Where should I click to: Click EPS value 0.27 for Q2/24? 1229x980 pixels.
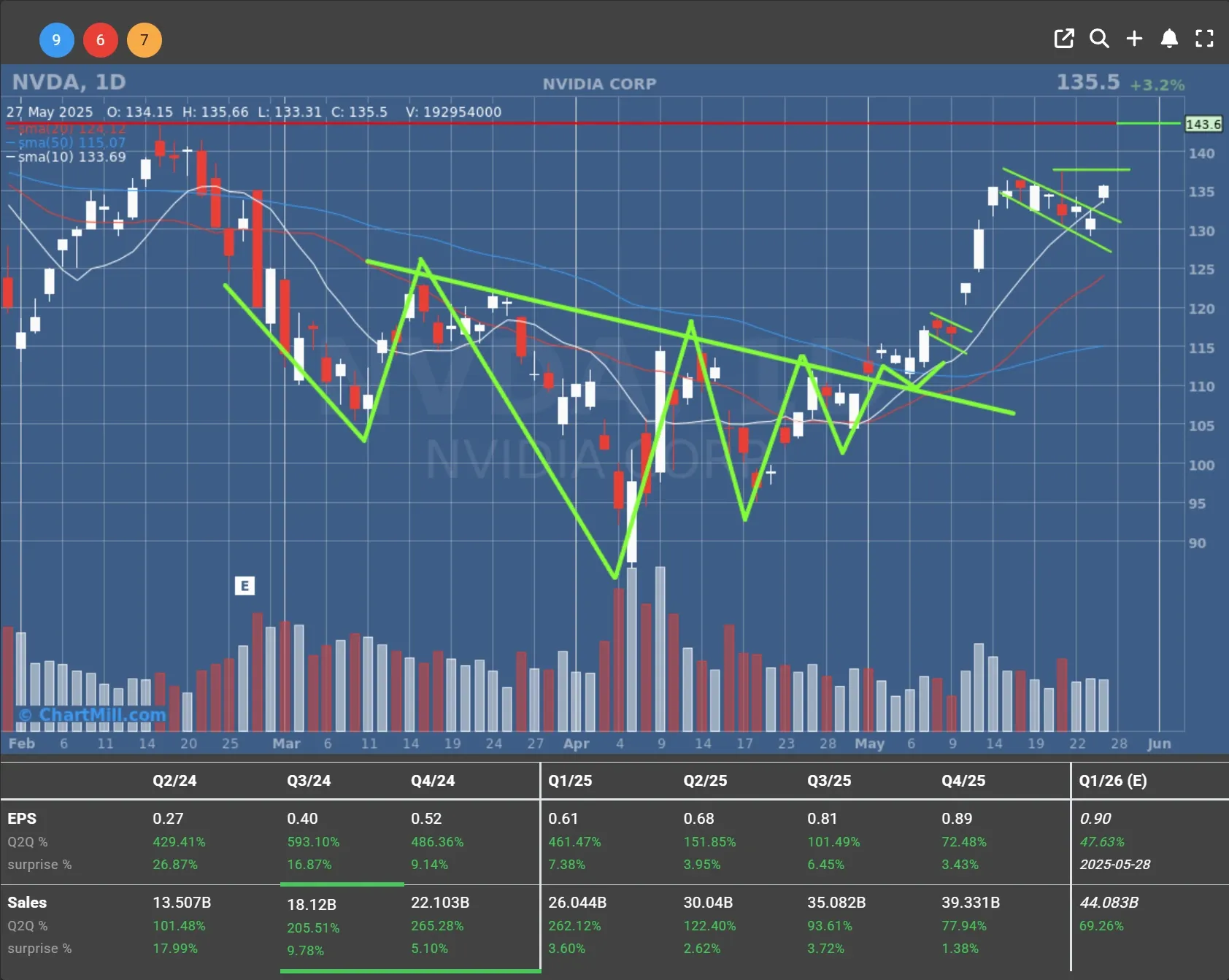(168, 819)
